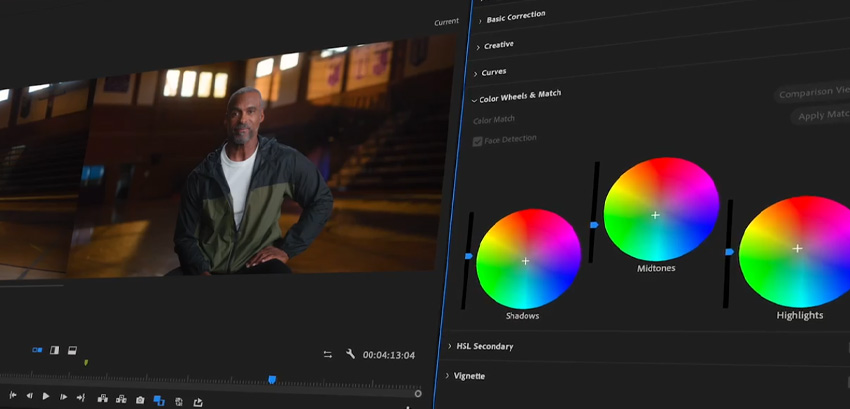Enable the Face Detection checkbox
The width and height of the screenshot is (850, 409).
pos(478,142)
